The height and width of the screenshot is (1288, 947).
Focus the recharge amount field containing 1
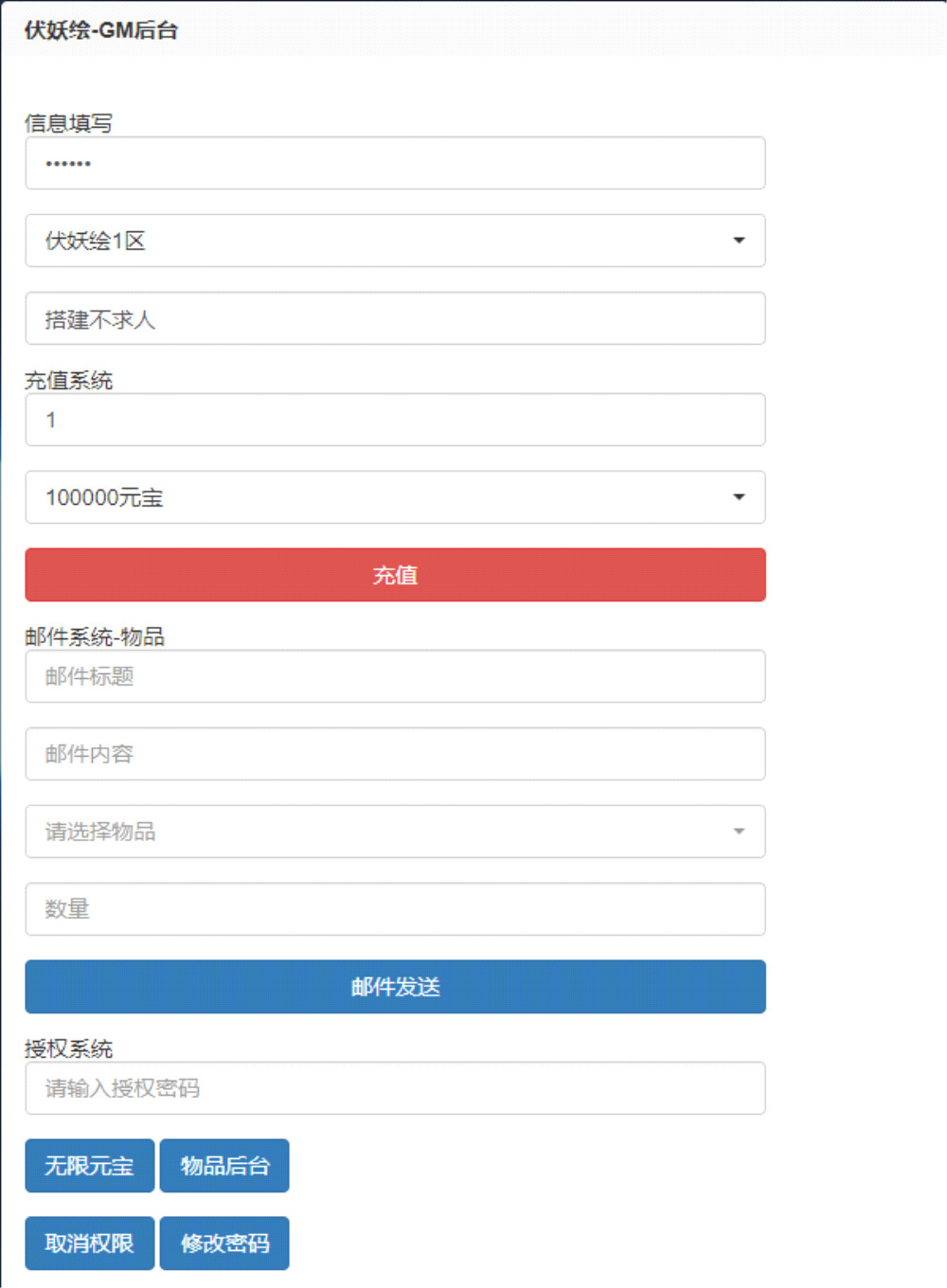coord(395,420)
